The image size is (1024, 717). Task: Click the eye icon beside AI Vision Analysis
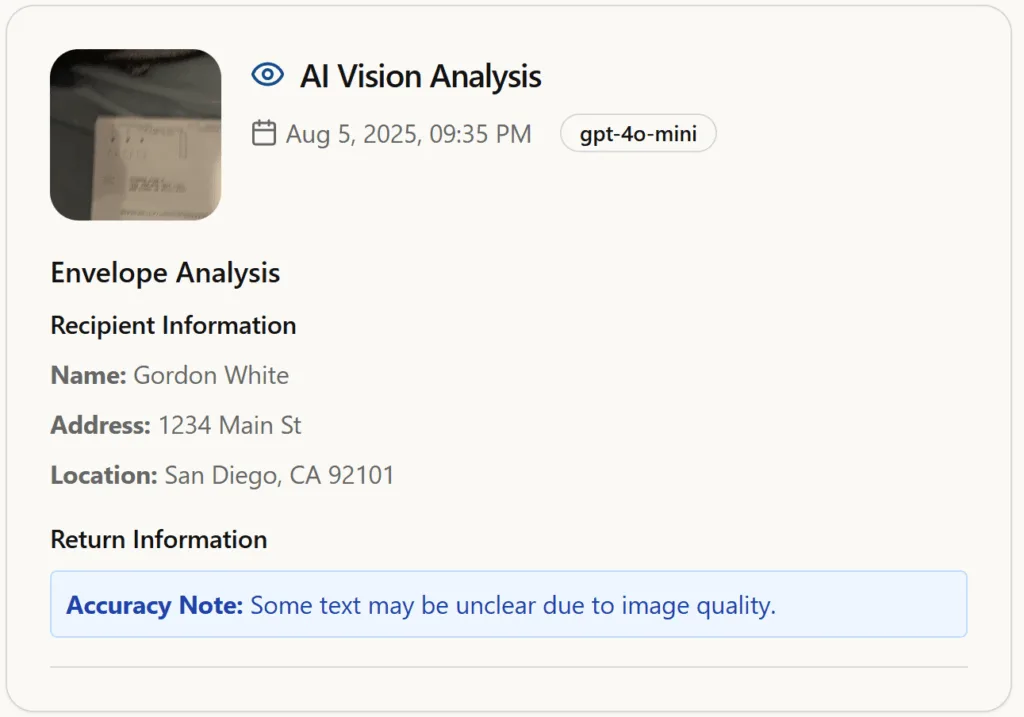pos(268,74)
